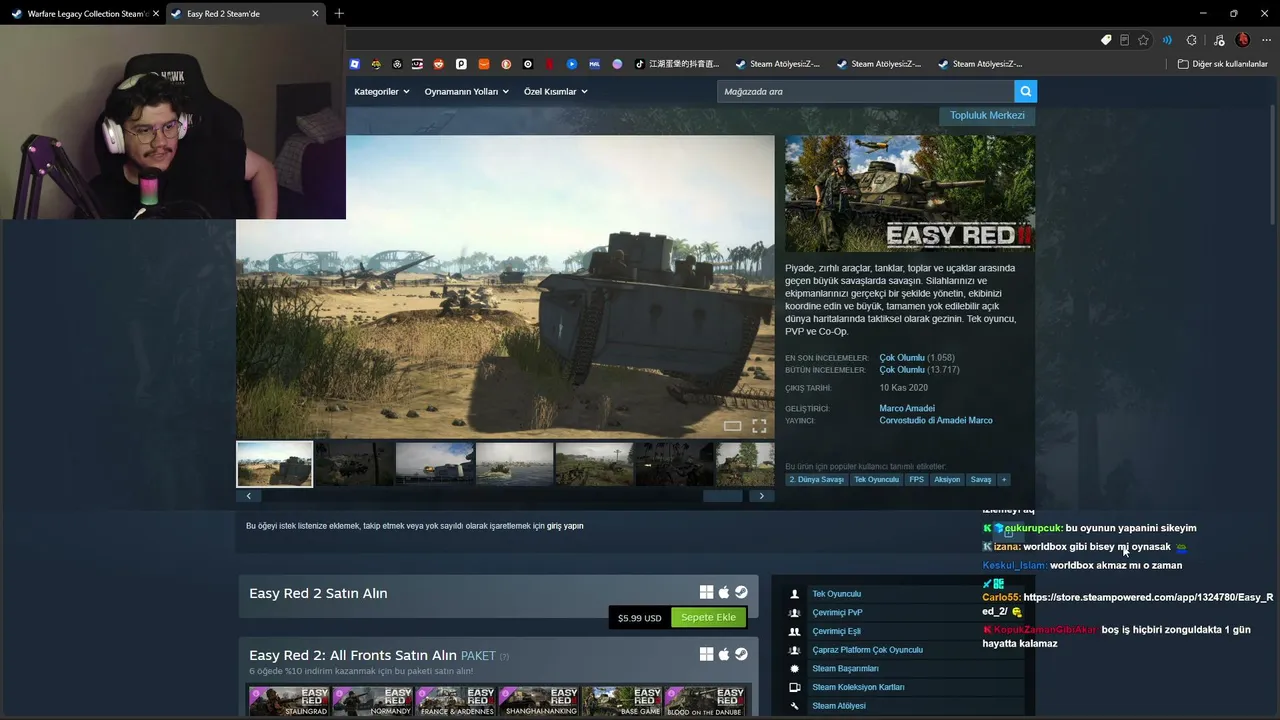Image resolution: width=1280 pixels, height=720 pixels.
Task: Open Diğer sık kullanılanlar bookmarks folder
Action: pos(1222,64)
